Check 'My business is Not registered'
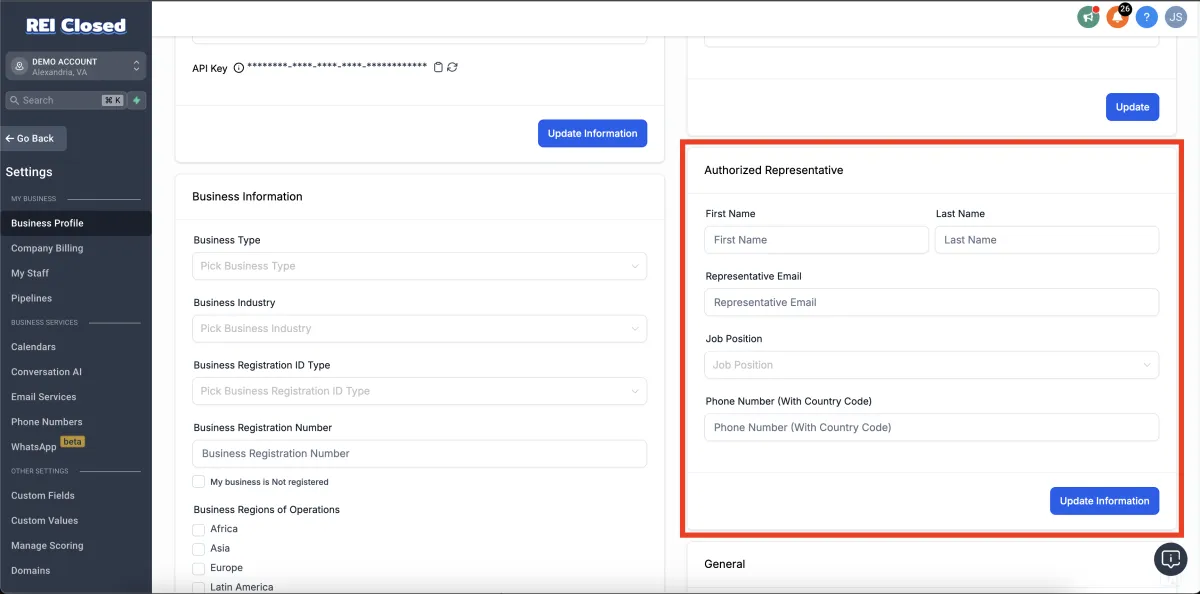This screenshot has width=1200, height=594. pyautogui.click(x=198, y=482)
